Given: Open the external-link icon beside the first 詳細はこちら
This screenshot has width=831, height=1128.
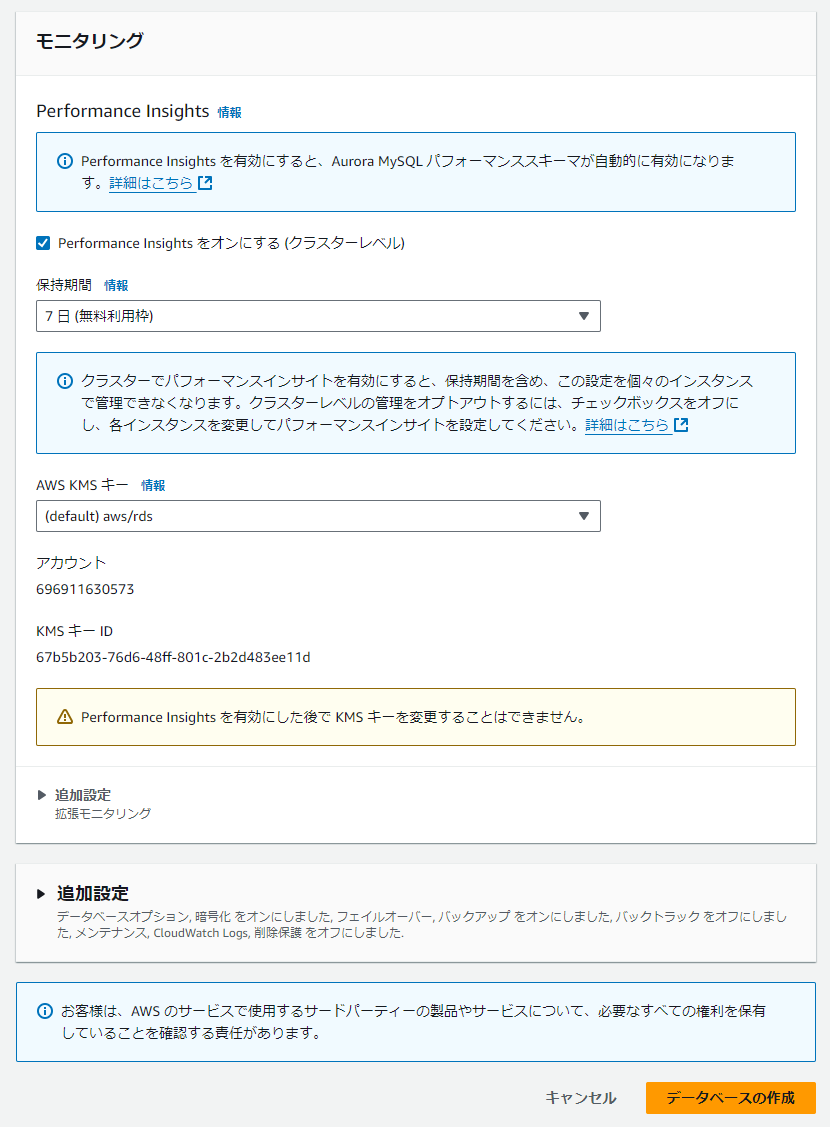Looking at the screenshot, I should (205, 183).
